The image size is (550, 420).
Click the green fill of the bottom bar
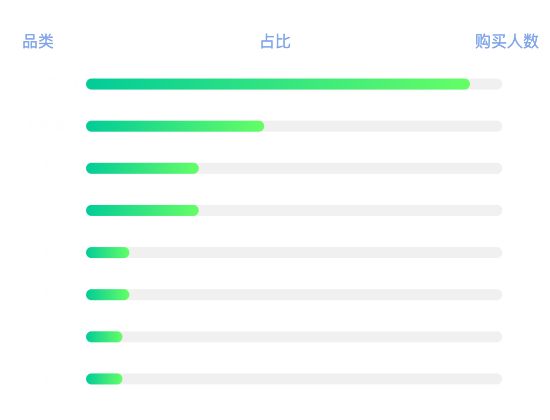coord(104,379)
